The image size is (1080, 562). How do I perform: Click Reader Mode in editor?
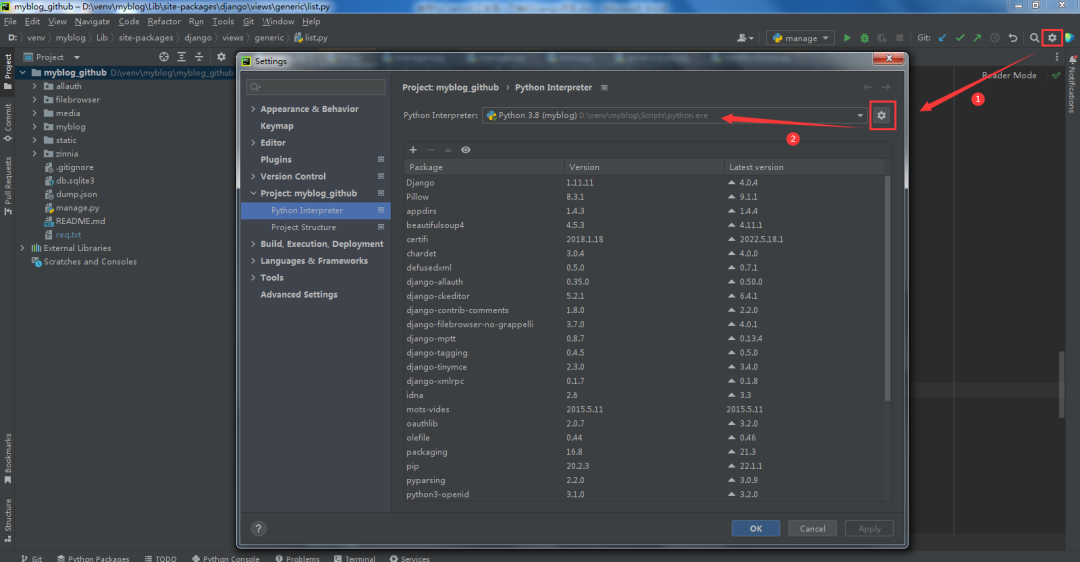pyautogui.click(x=1009, y=75)
